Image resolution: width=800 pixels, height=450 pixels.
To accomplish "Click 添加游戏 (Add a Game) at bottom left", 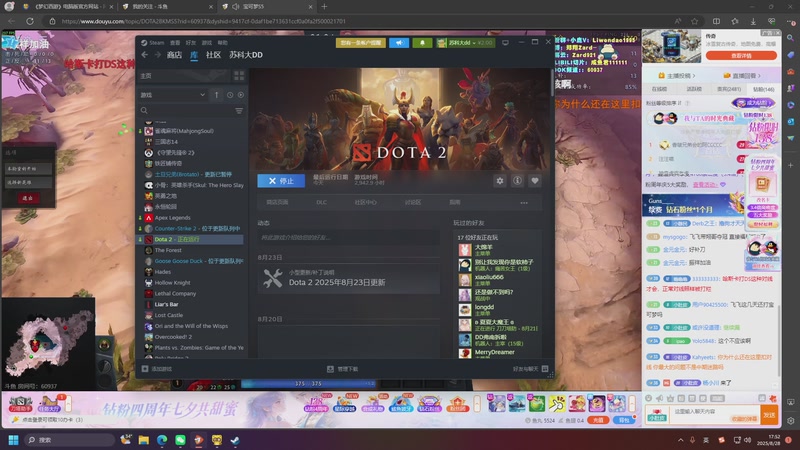I will pos(157,369).
